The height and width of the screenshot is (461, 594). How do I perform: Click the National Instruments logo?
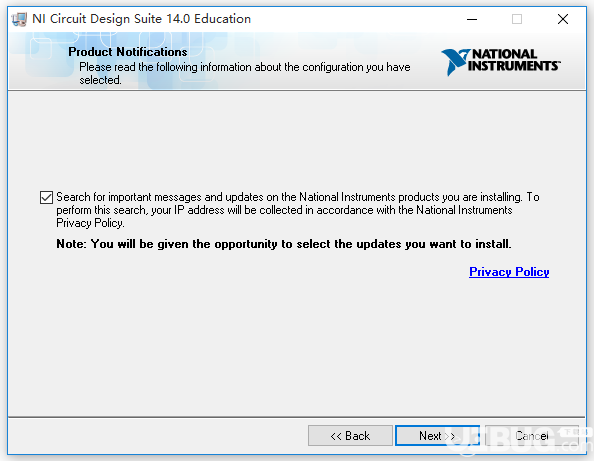(501, 62)
